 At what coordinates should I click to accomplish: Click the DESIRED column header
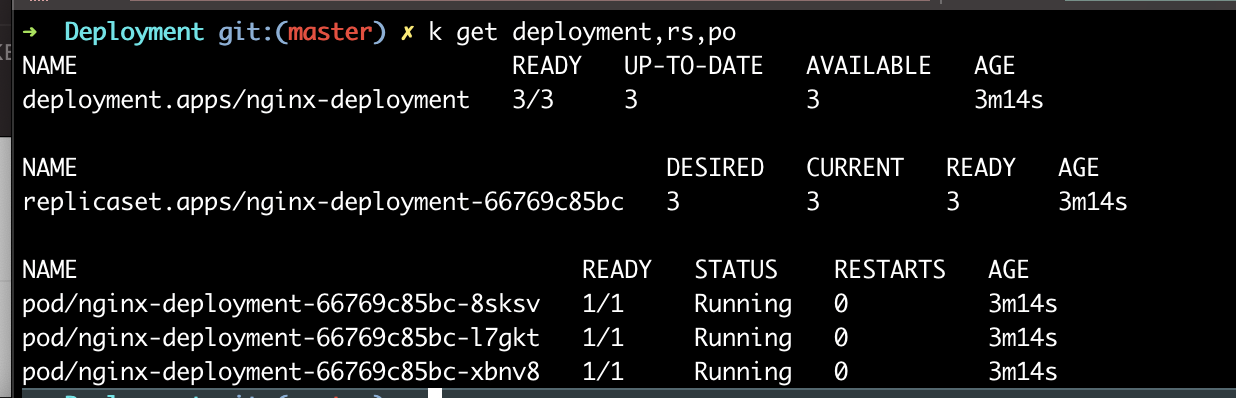click(x=715, y=167)
